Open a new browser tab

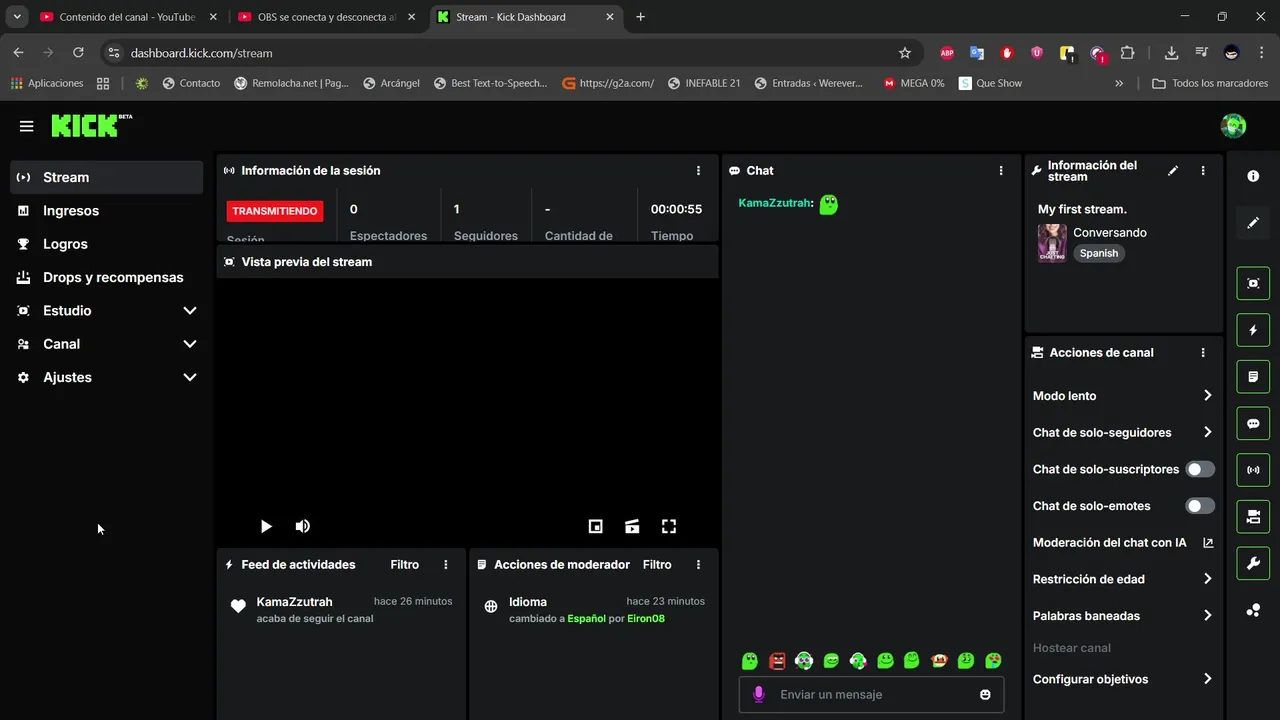tap(641, 17)
